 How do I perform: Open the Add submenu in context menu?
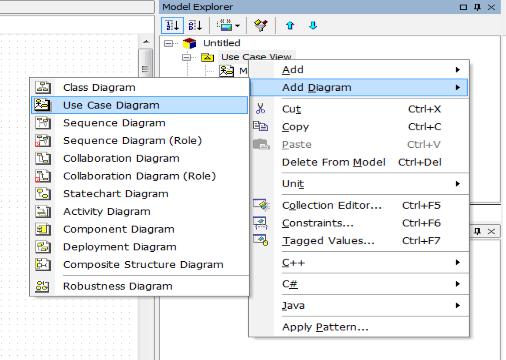point(359,70)
